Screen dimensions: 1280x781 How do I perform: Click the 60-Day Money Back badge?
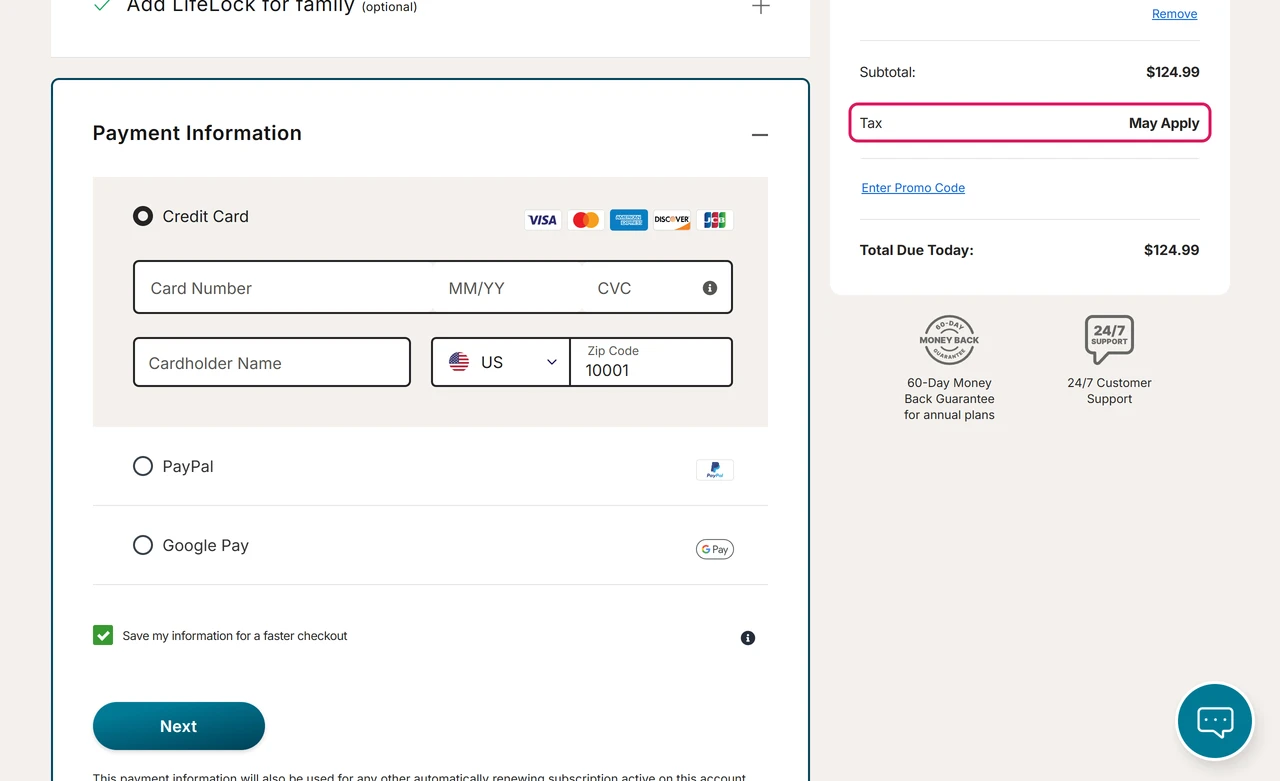[949, 340]
